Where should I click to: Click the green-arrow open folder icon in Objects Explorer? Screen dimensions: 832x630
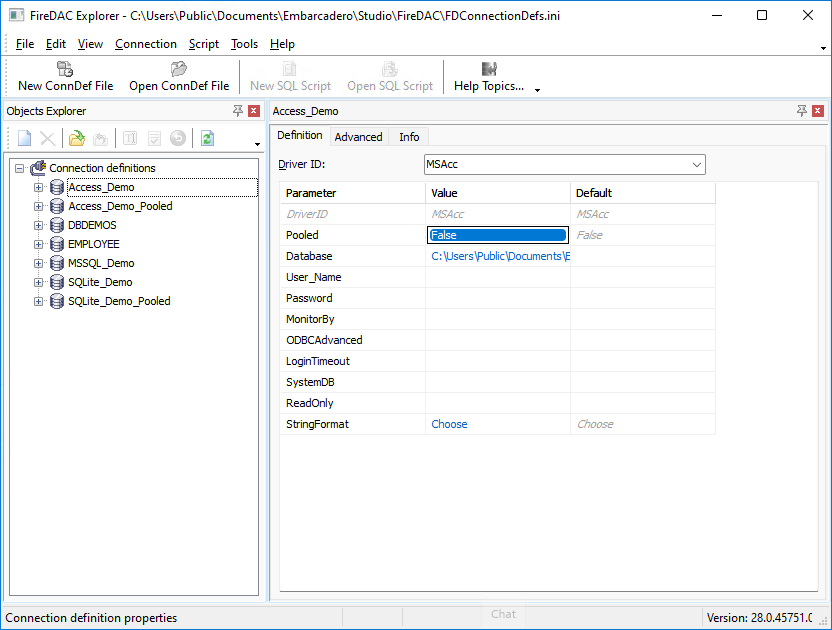click(x=76, y=139)
